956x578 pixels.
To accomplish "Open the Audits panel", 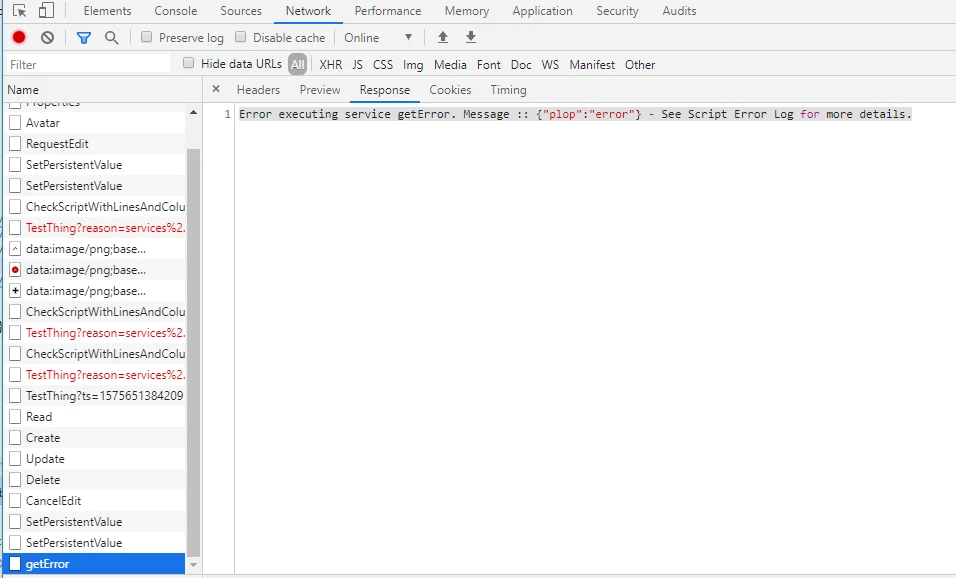I will tap(679, 11).
